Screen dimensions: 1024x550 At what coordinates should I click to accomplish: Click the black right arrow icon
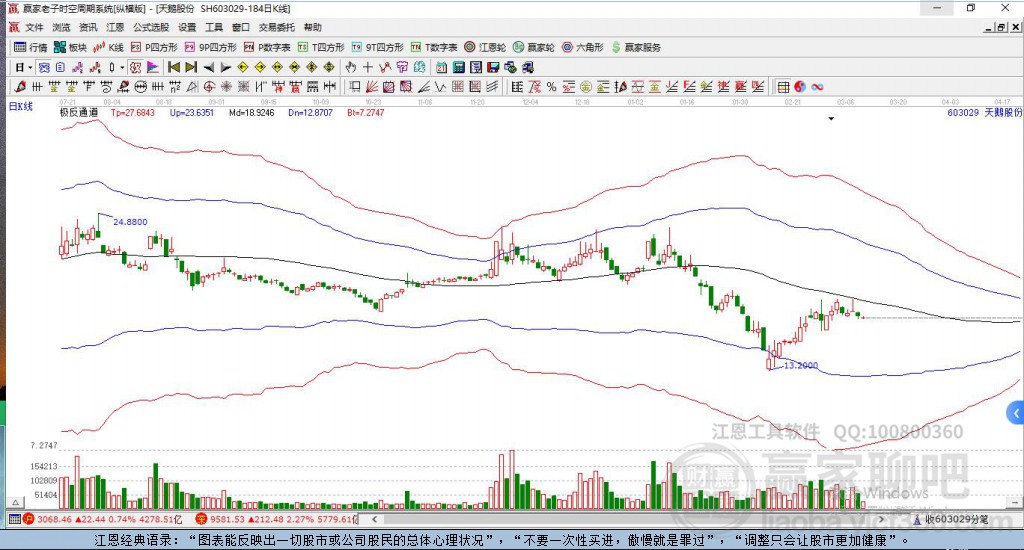pyautogui.click(x=225, y=67)
